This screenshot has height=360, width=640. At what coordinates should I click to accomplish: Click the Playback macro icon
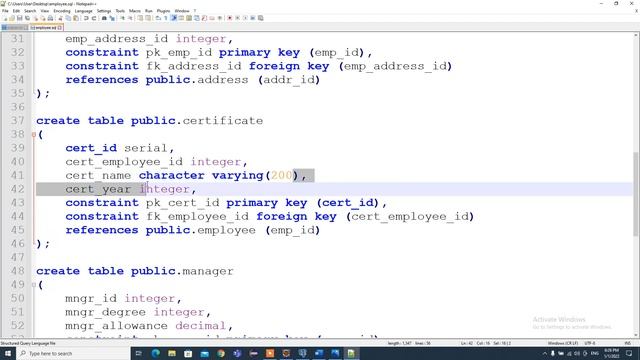coord(246,18)
